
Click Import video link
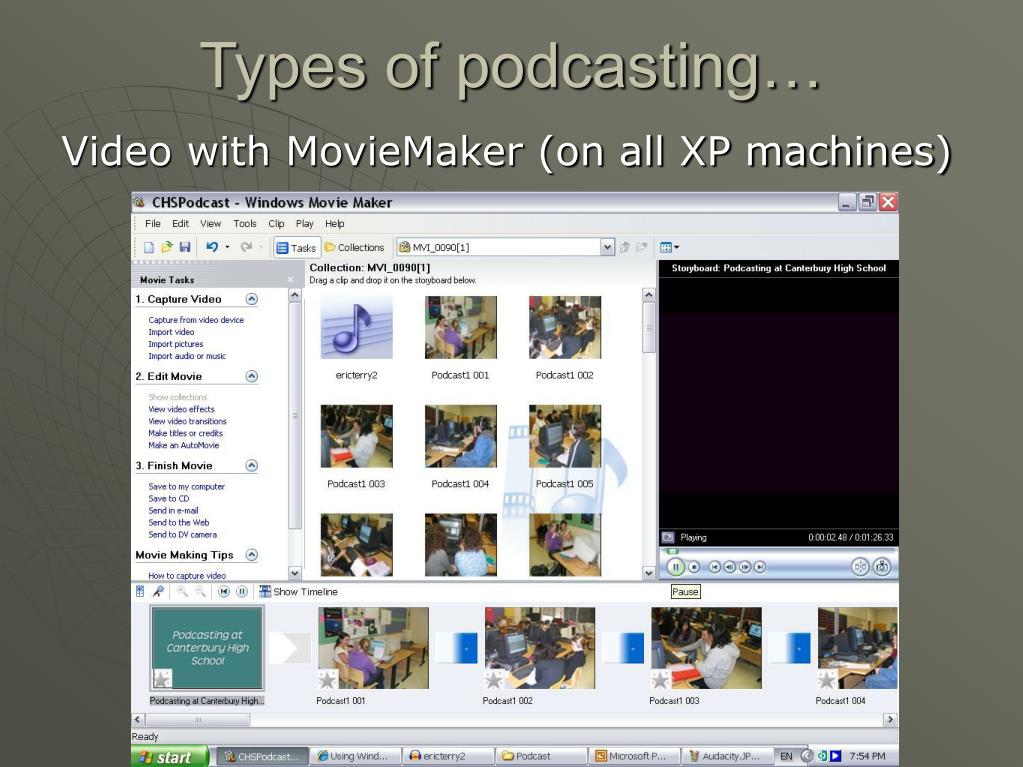tap(171, 332)
